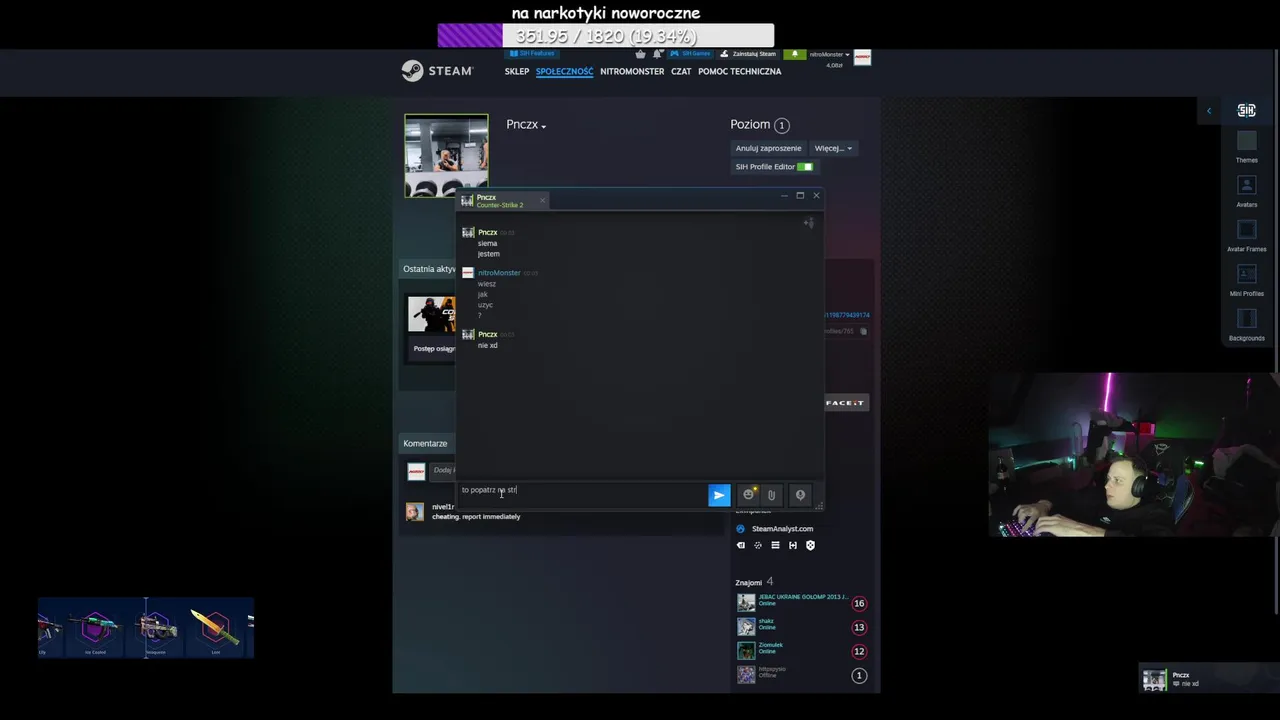Click the level 13 friend badge

[x=858, y=627]
